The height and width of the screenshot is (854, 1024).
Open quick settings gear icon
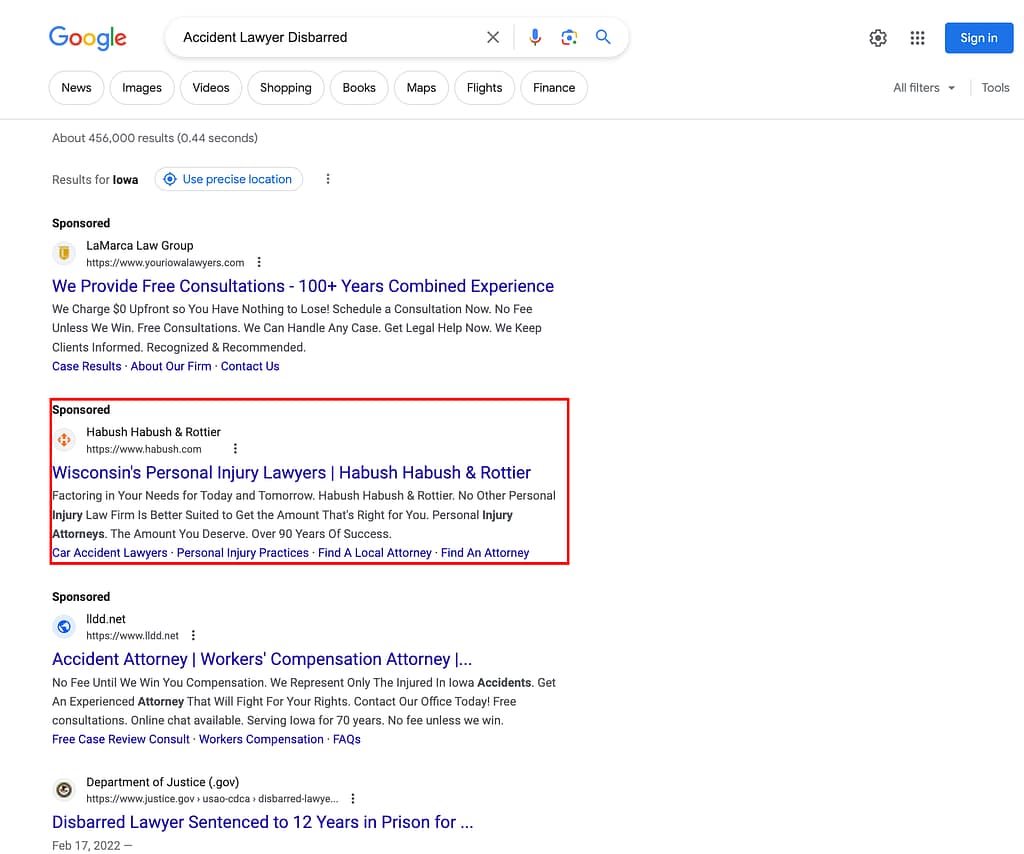click(878, 38)
